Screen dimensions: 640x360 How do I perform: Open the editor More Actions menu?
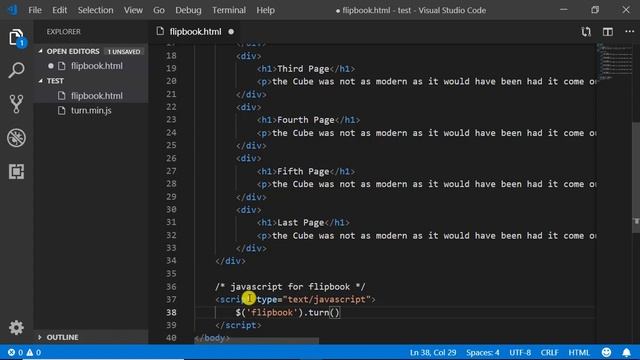[x=629, y=31]
